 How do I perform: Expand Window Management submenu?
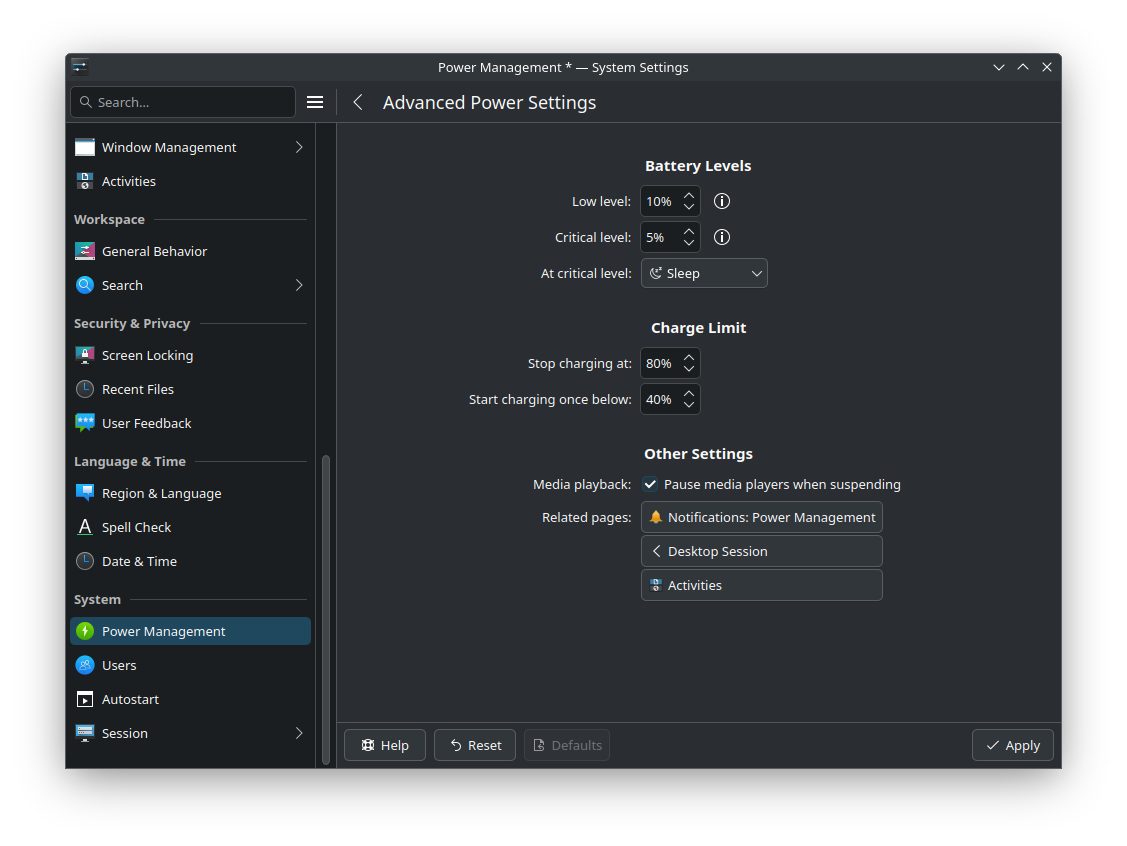[298, 147]
